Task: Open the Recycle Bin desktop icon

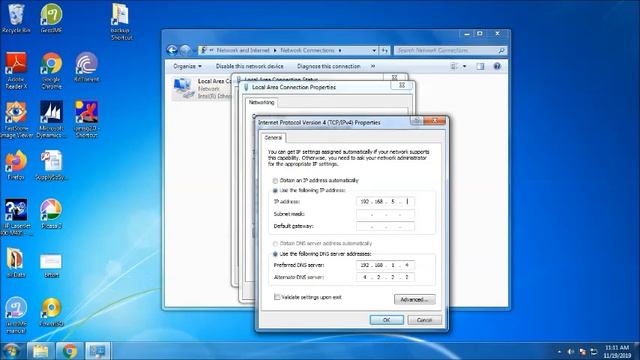Action: [16, 18]
